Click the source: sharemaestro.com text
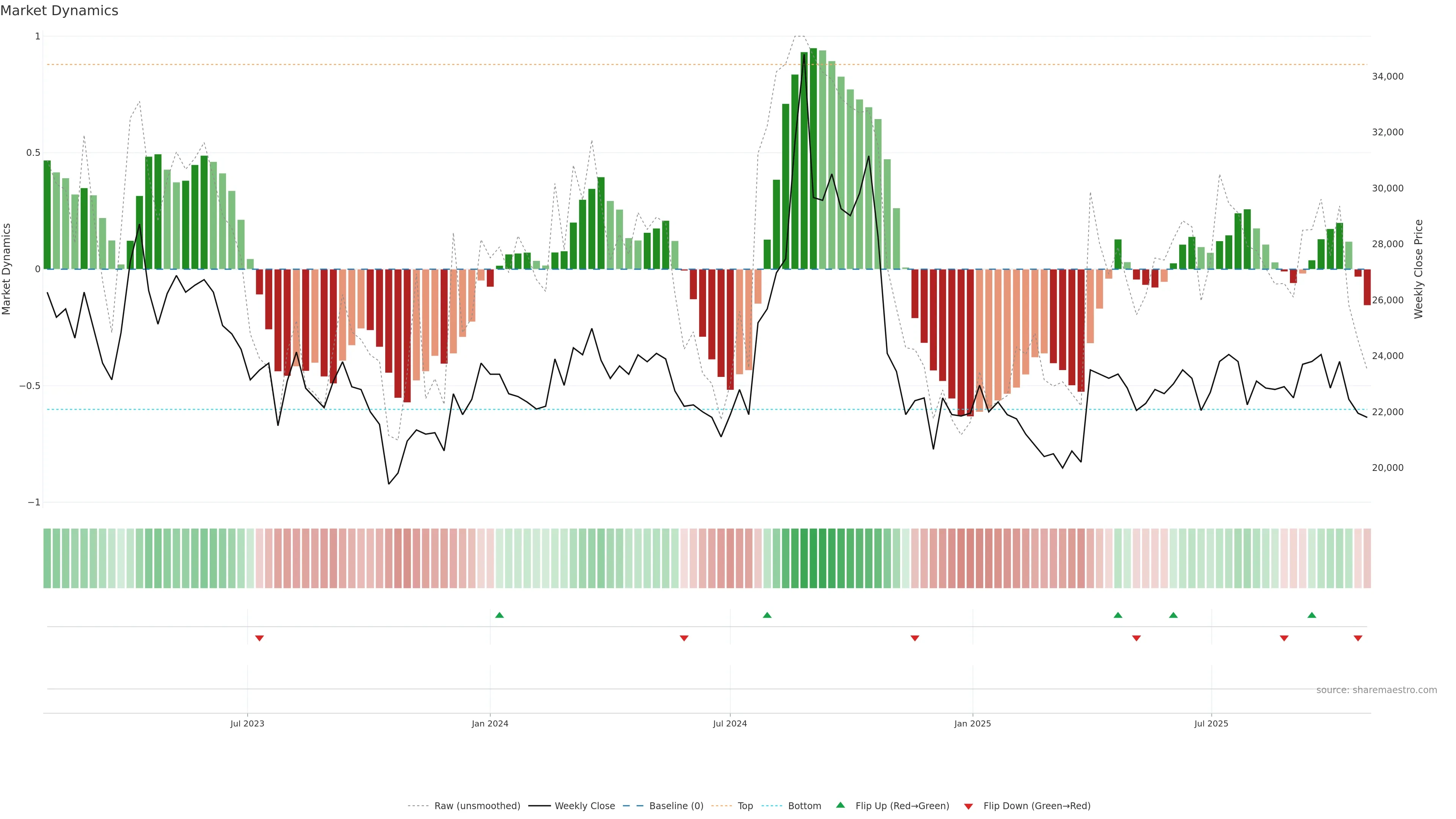The height and width of the screenshot is (819, 1456). point(1376,690)
